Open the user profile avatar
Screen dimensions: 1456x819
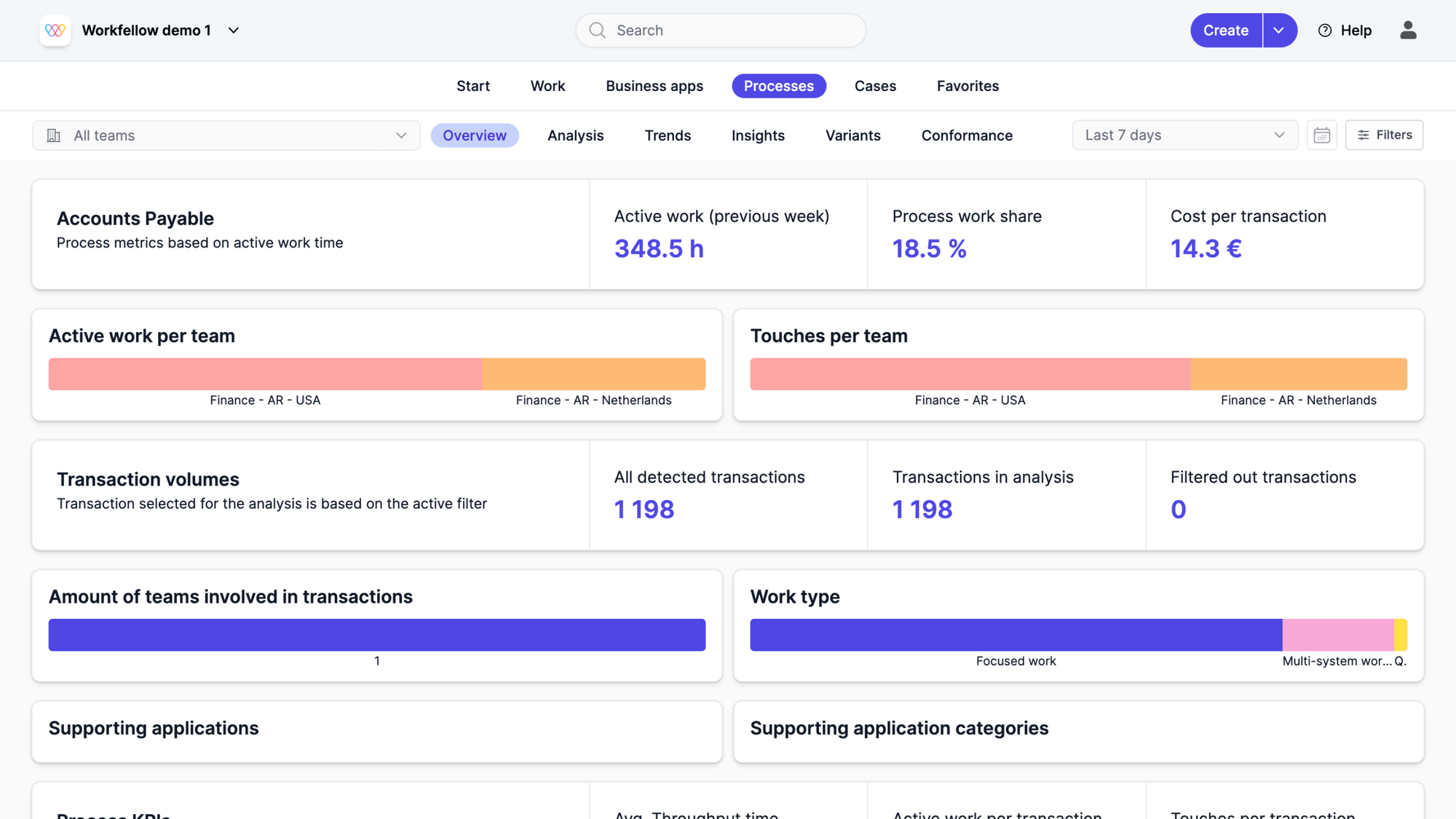click(x=1408, y=30)
